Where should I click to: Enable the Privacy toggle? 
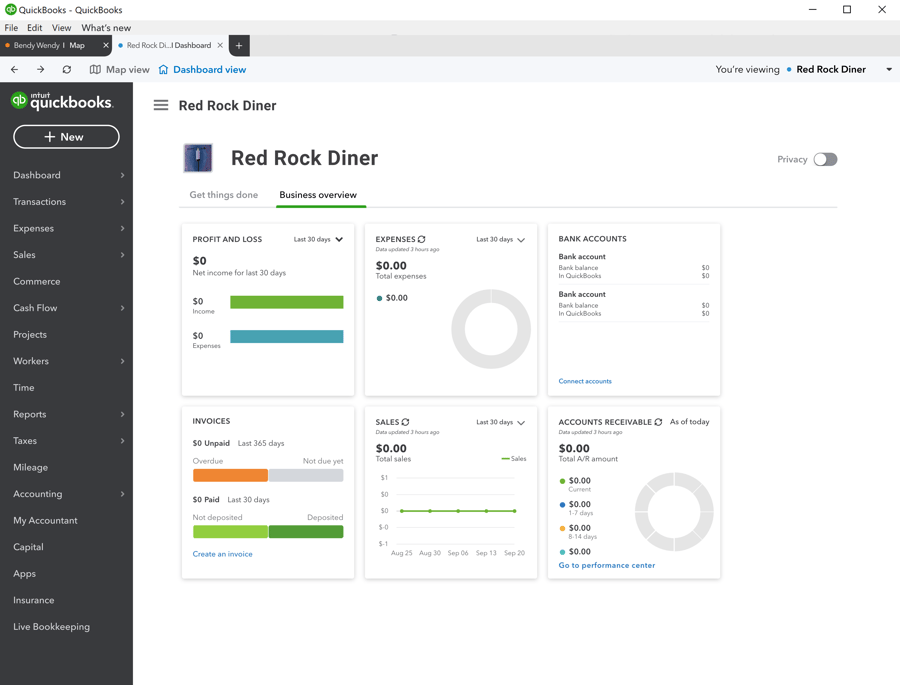coord(825,159)
